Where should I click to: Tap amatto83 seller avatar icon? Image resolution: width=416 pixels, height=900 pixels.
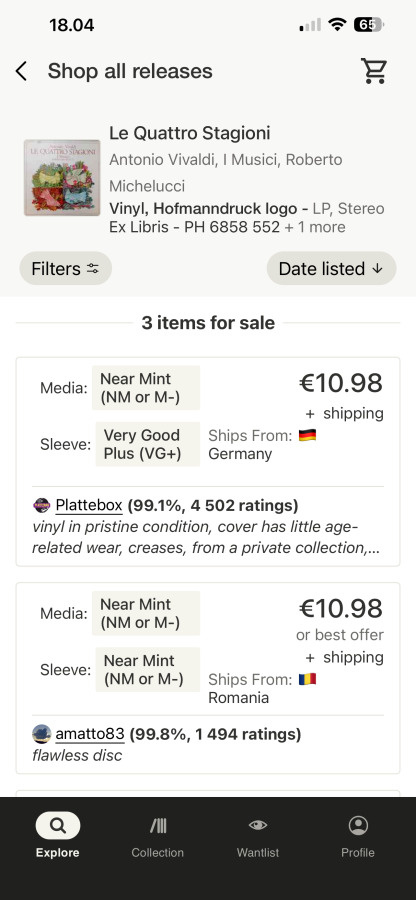tap(42, 734)
